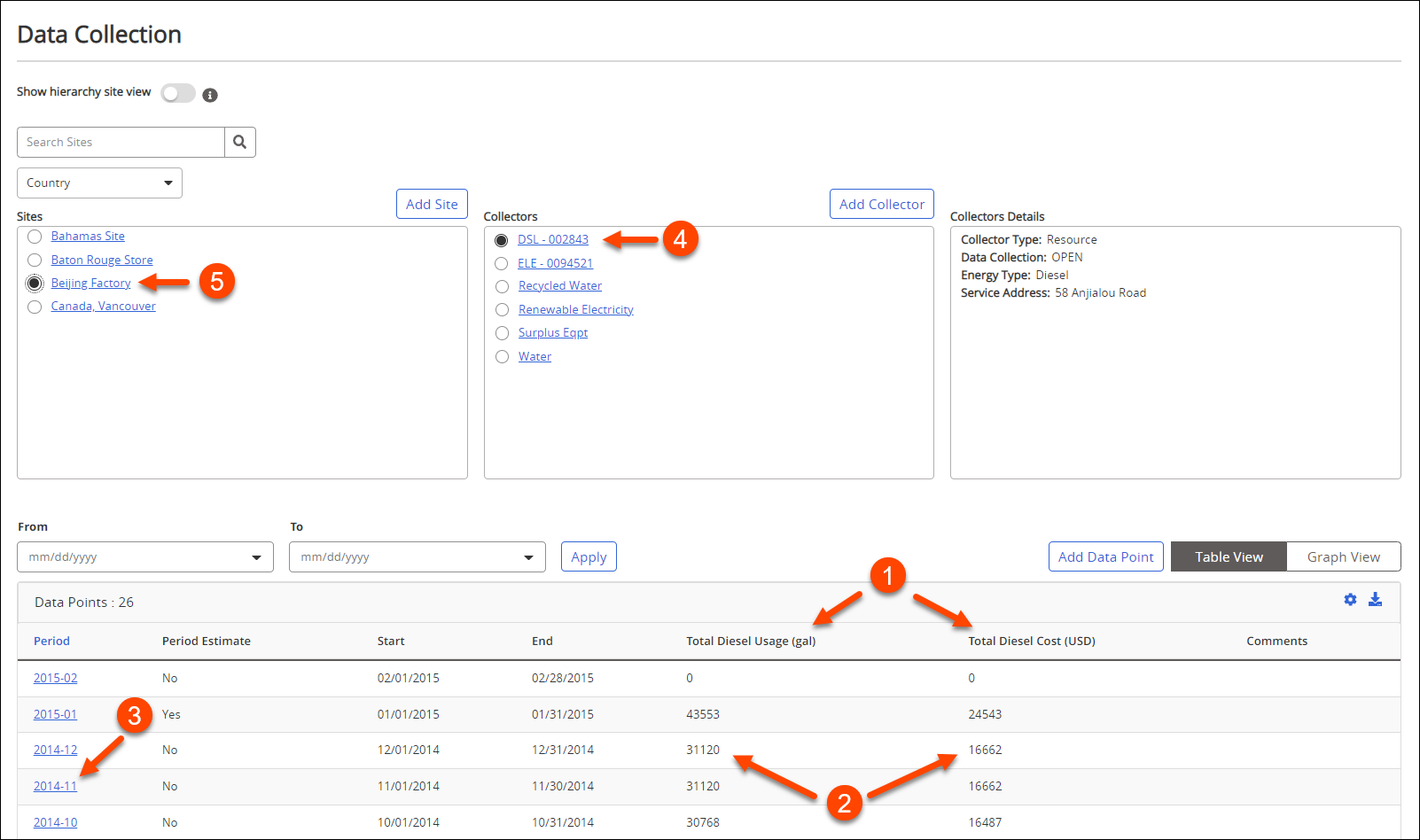This screenshot has height=840, width=1420.
Task: Open the 2014-12 period link
Action: (55, 750)
